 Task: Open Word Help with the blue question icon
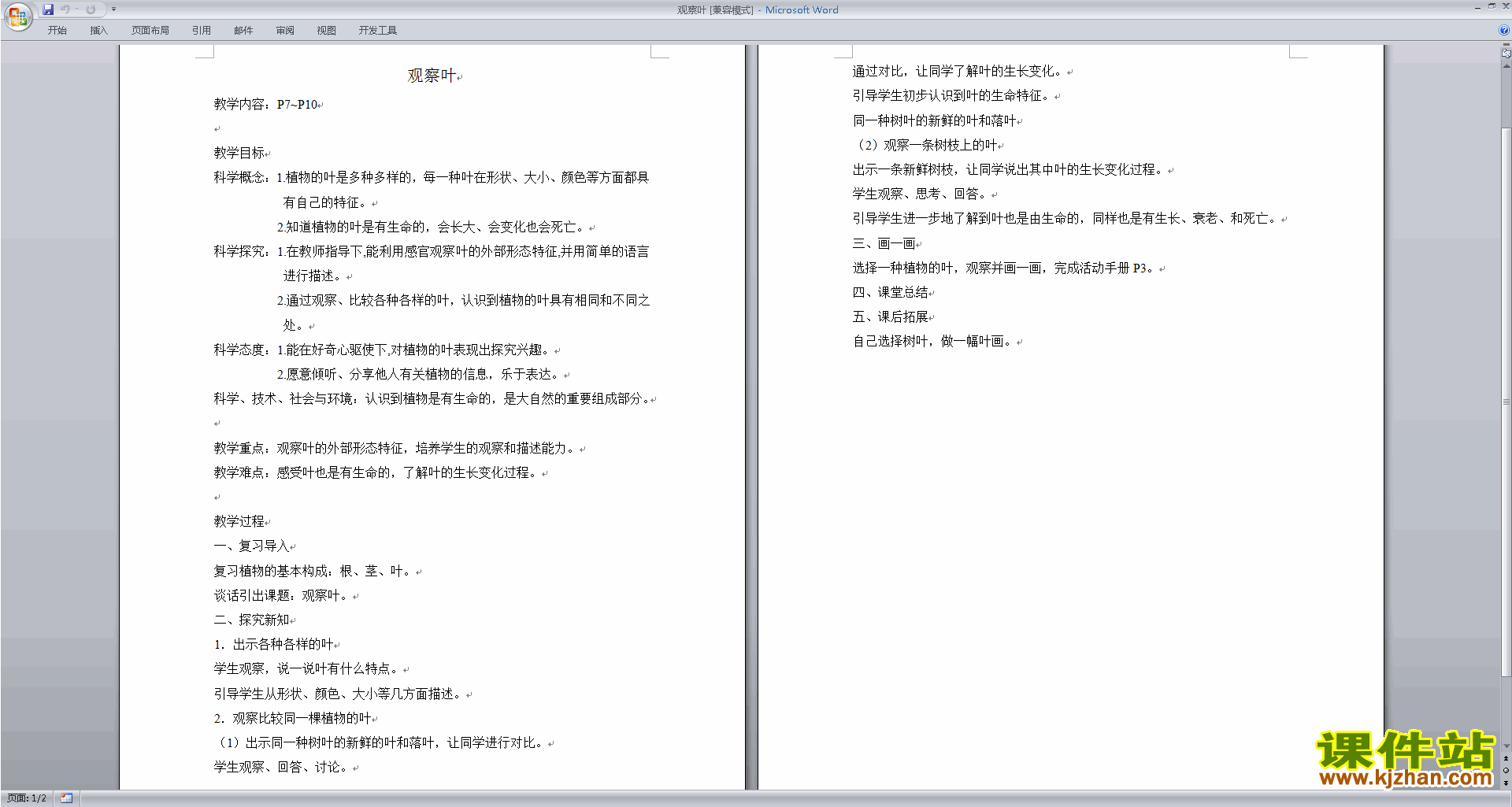1504,30
